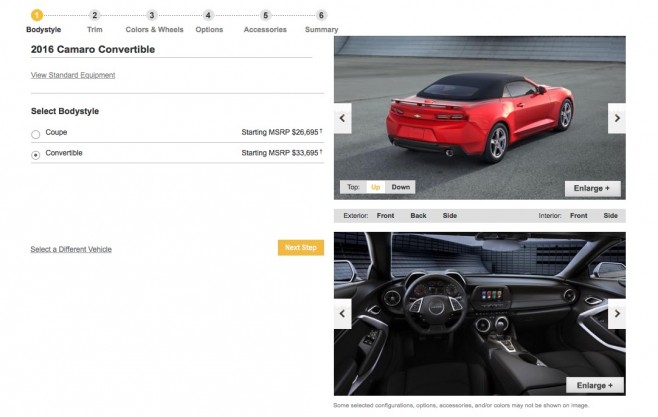Switch exterior view to Back
The width and height of the screenshot is (658, 417).
coord(418,216)
